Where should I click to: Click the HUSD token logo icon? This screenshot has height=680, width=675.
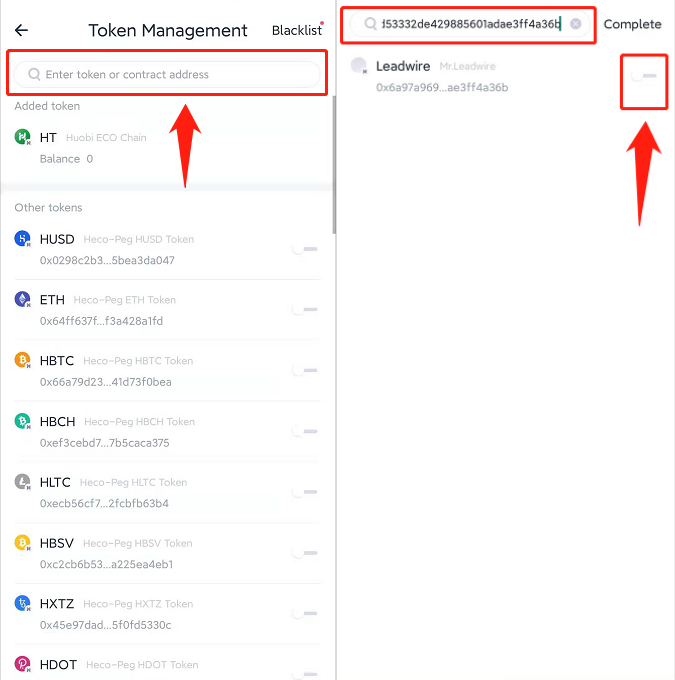[23, 239]
